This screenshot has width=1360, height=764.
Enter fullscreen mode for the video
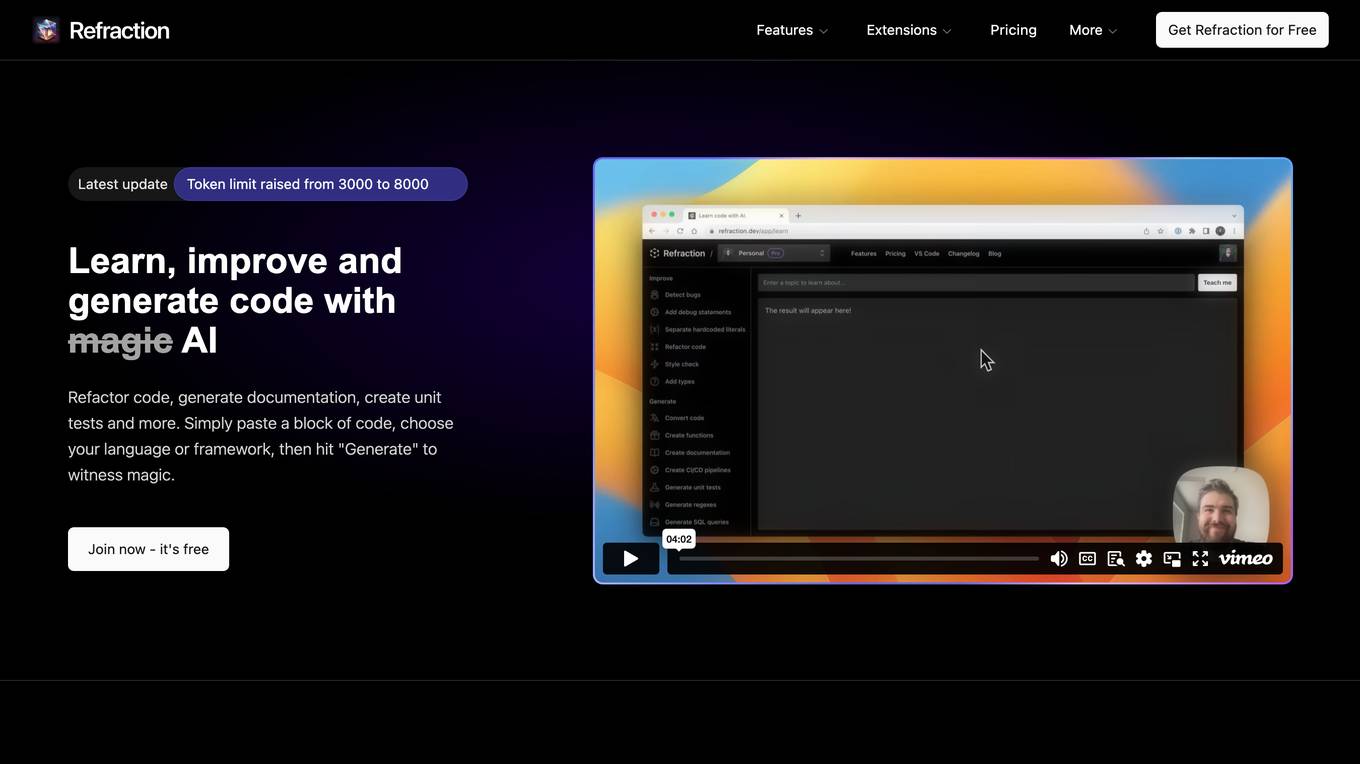click(1200, 559)
